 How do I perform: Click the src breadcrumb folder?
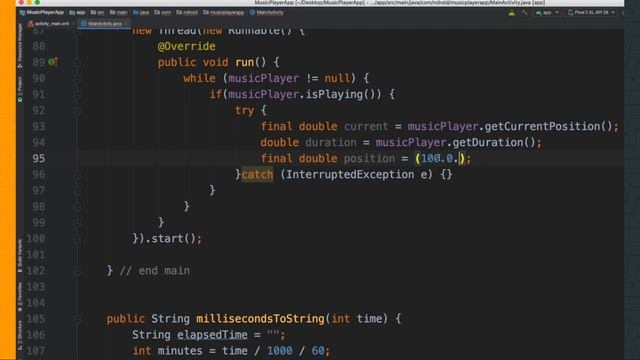pos(97,13)
